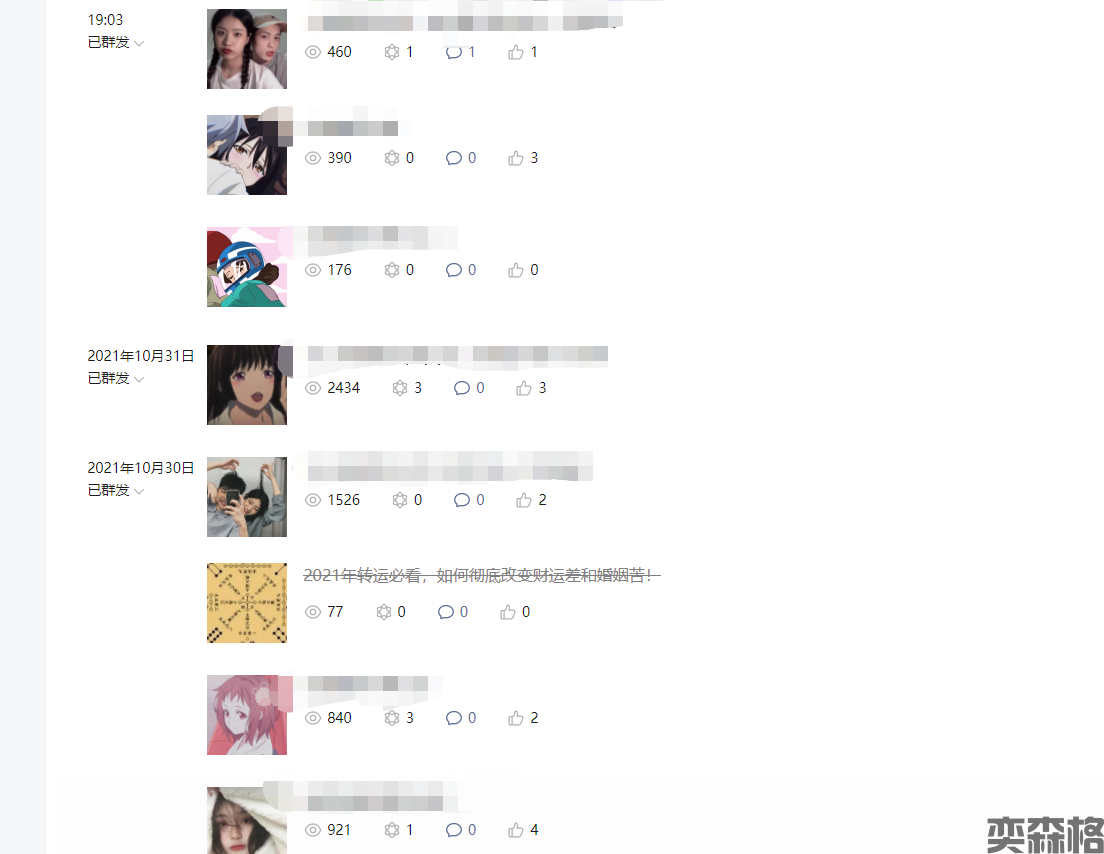Open the pink-haired anime girl thumbnail
The width and height of the screenshot is (1104, 854).
(x=246, y=715)
